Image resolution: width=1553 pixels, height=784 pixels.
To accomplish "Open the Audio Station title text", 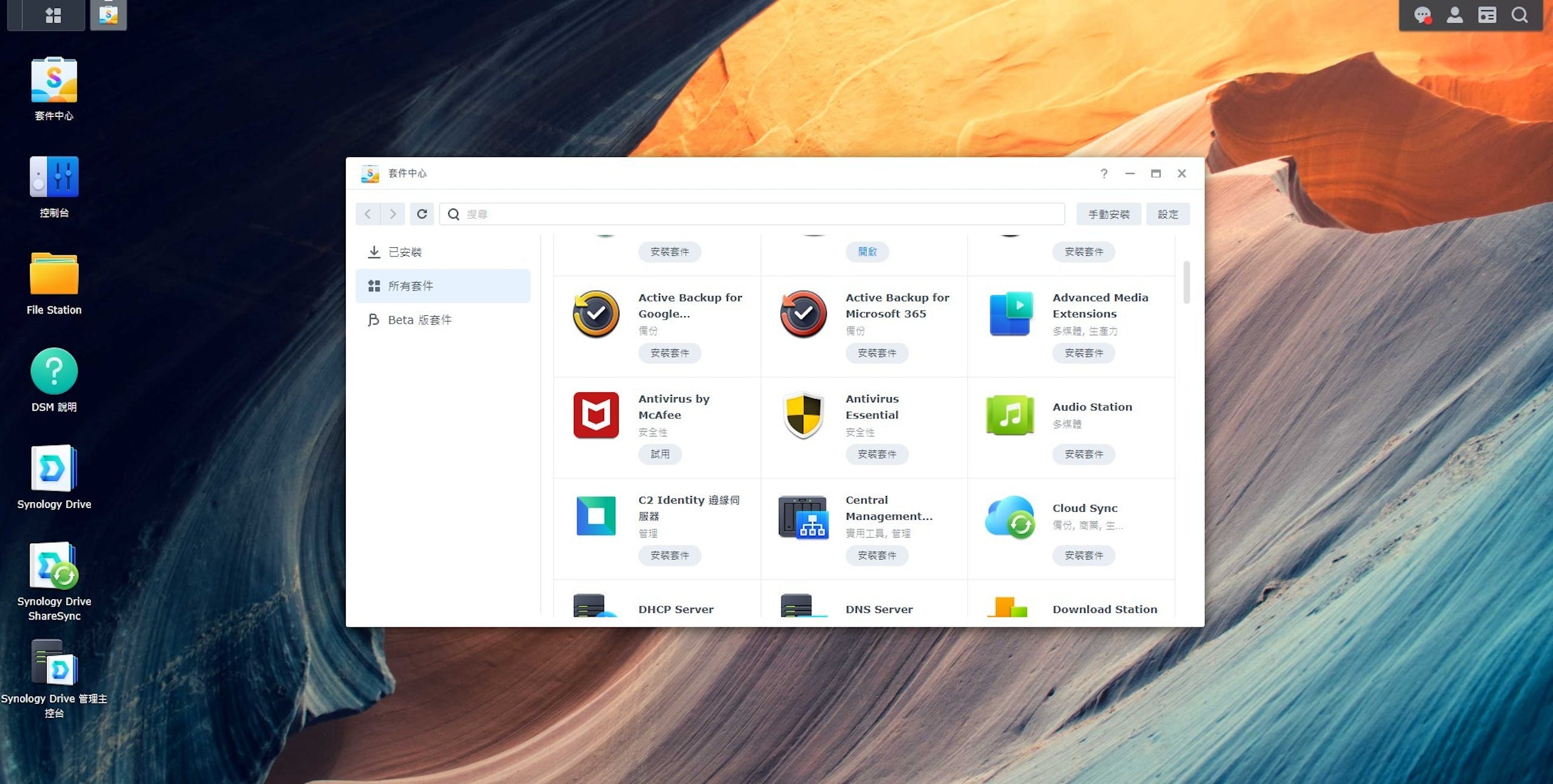I will 1092,407.
